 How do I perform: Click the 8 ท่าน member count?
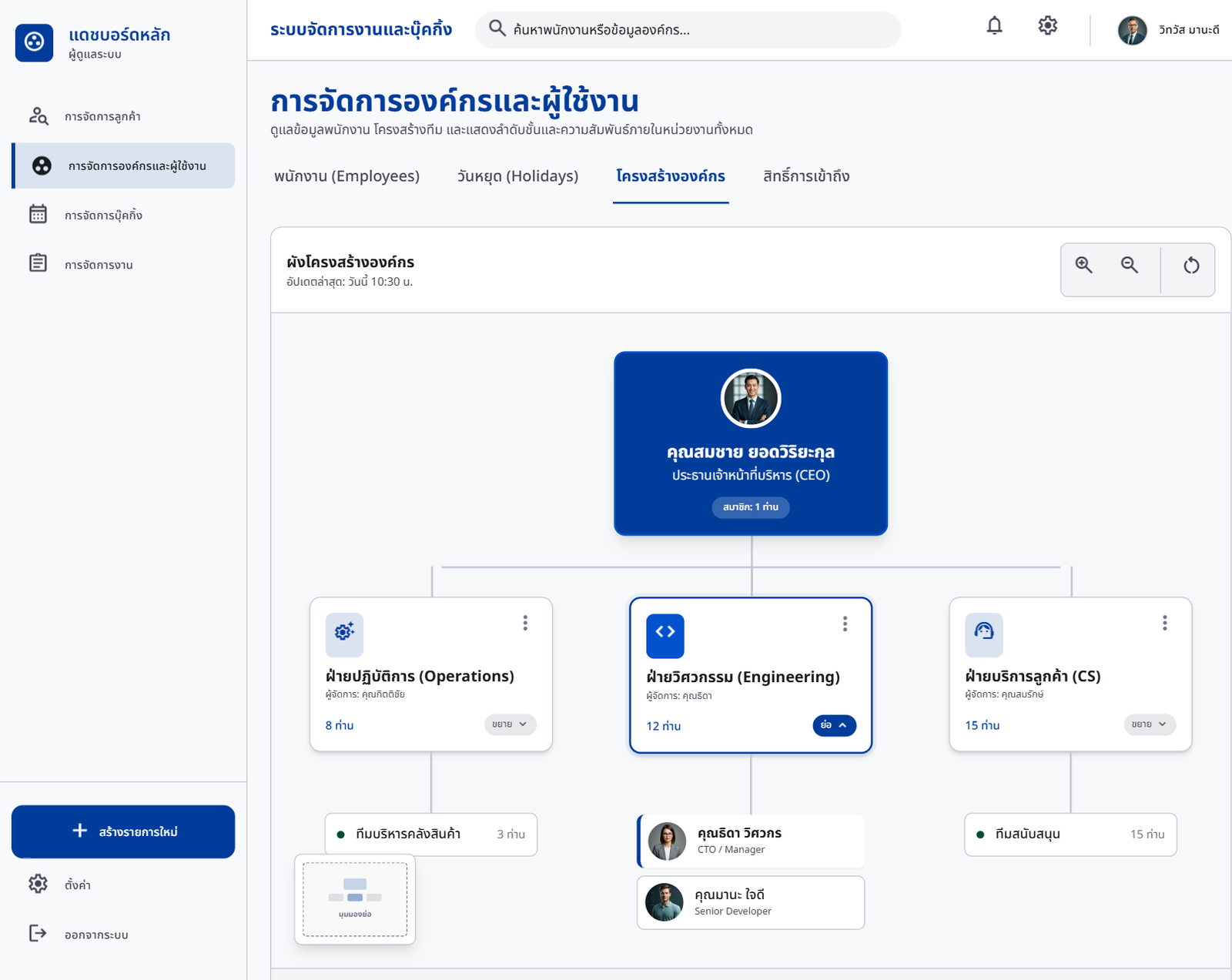coord(340,725)
